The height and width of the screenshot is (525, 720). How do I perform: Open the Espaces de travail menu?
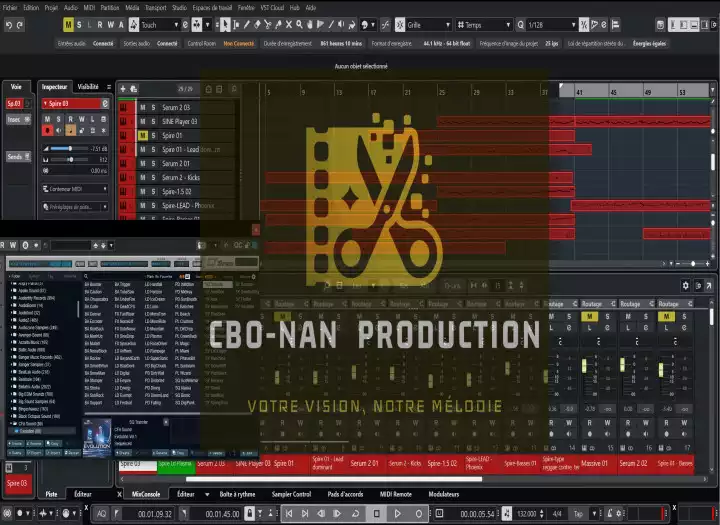[x=212, y=7]
